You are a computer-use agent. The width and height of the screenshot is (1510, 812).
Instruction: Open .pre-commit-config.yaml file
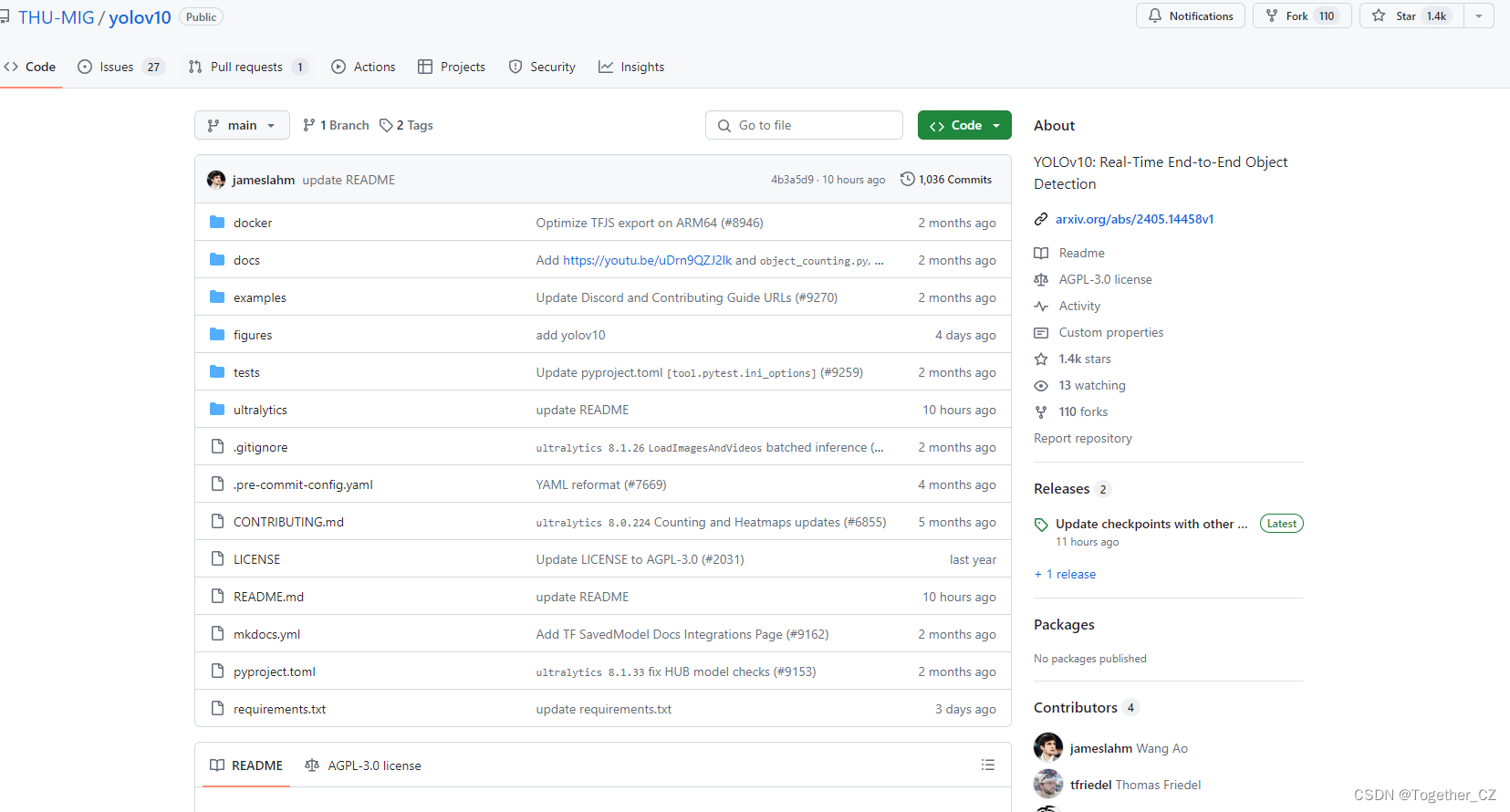[x=303, y=484]
